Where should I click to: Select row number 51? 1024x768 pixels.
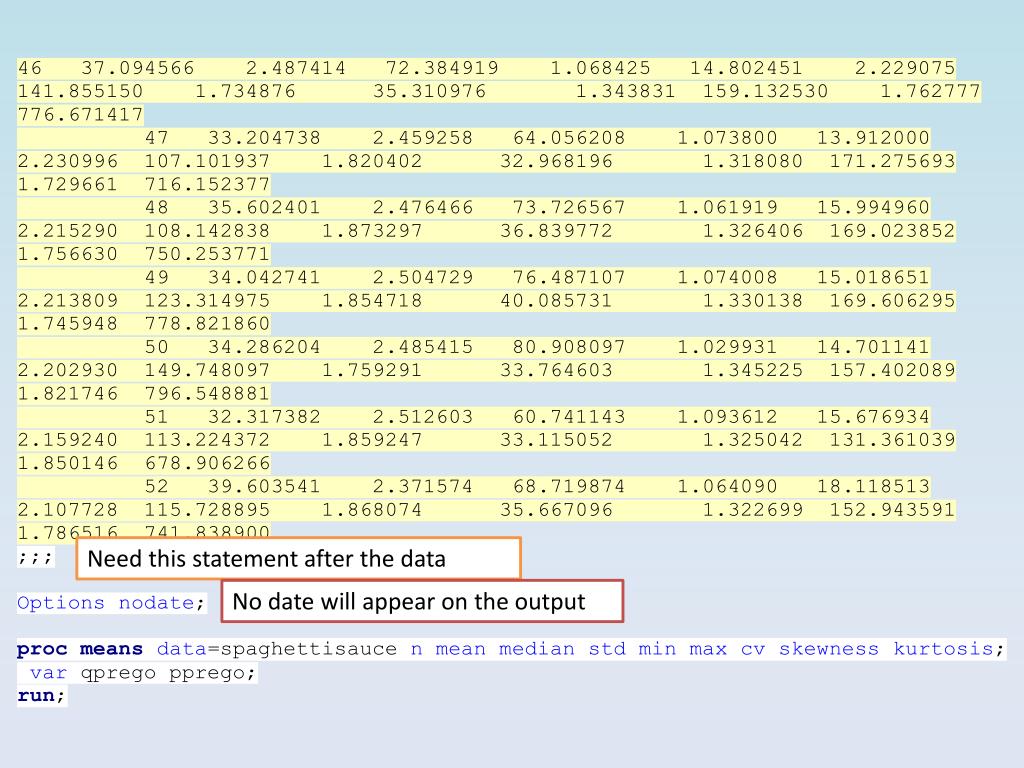click(157, 417)
